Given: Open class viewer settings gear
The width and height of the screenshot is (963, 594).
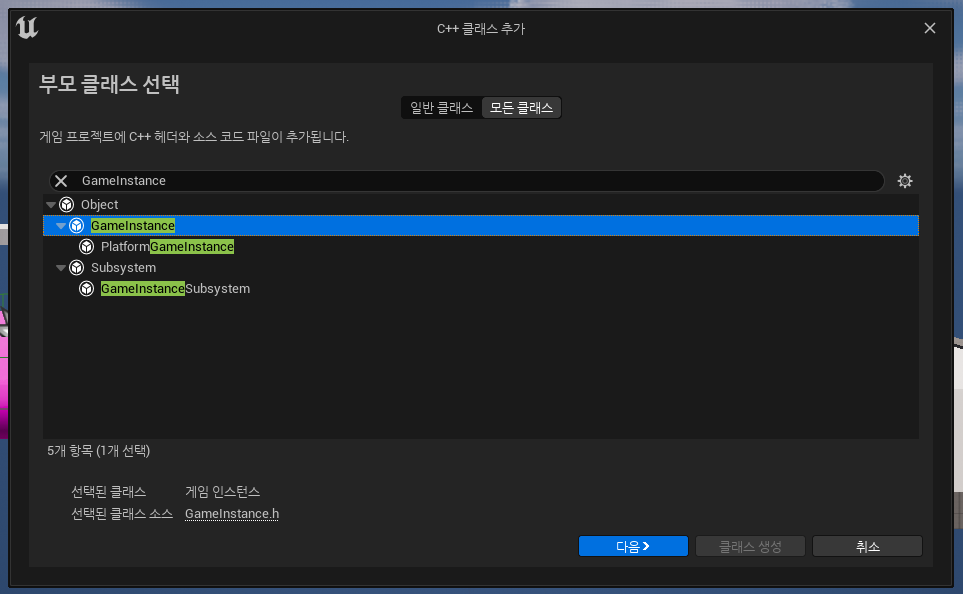Looking at the screenshot, I should click(905, 181).
